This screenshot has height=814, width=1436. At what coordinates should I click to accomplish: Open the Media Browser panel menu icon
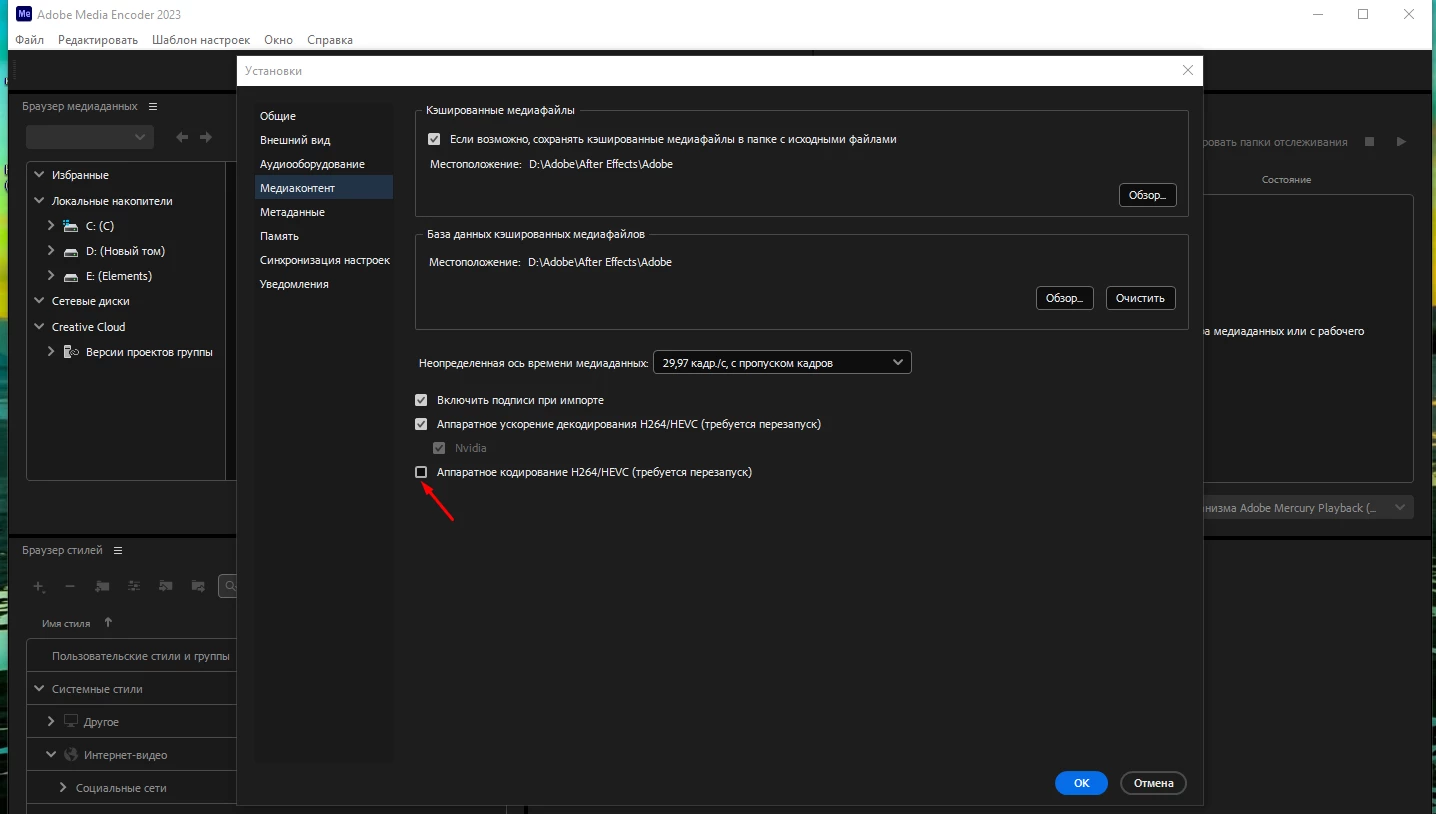click(x=153, y=107)
